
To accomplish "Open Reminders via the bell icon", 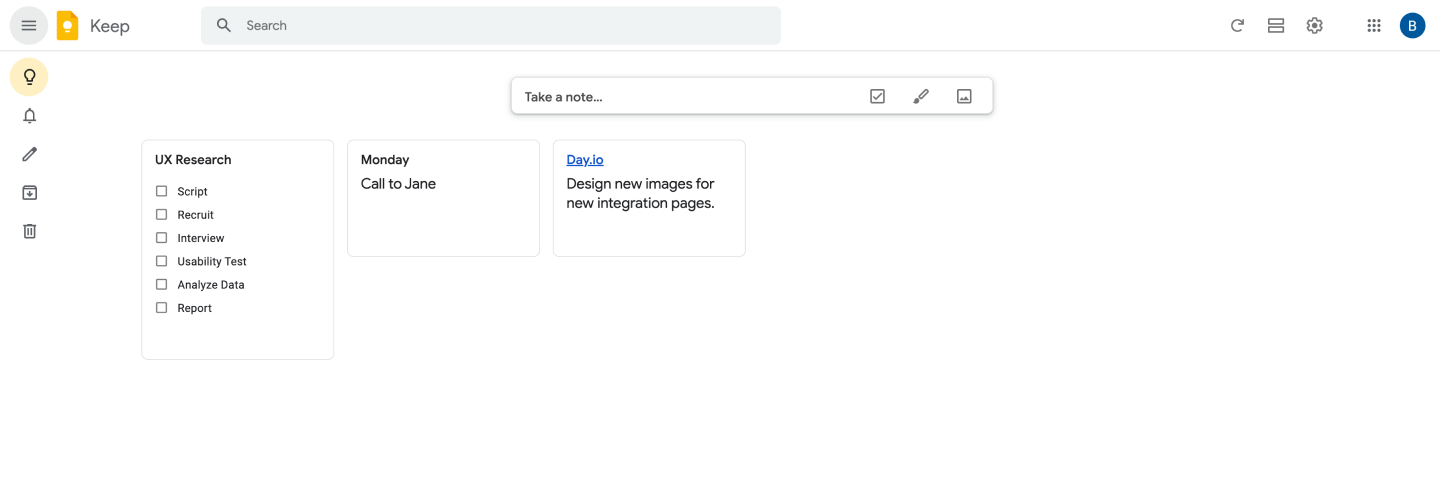I will 30,116.
